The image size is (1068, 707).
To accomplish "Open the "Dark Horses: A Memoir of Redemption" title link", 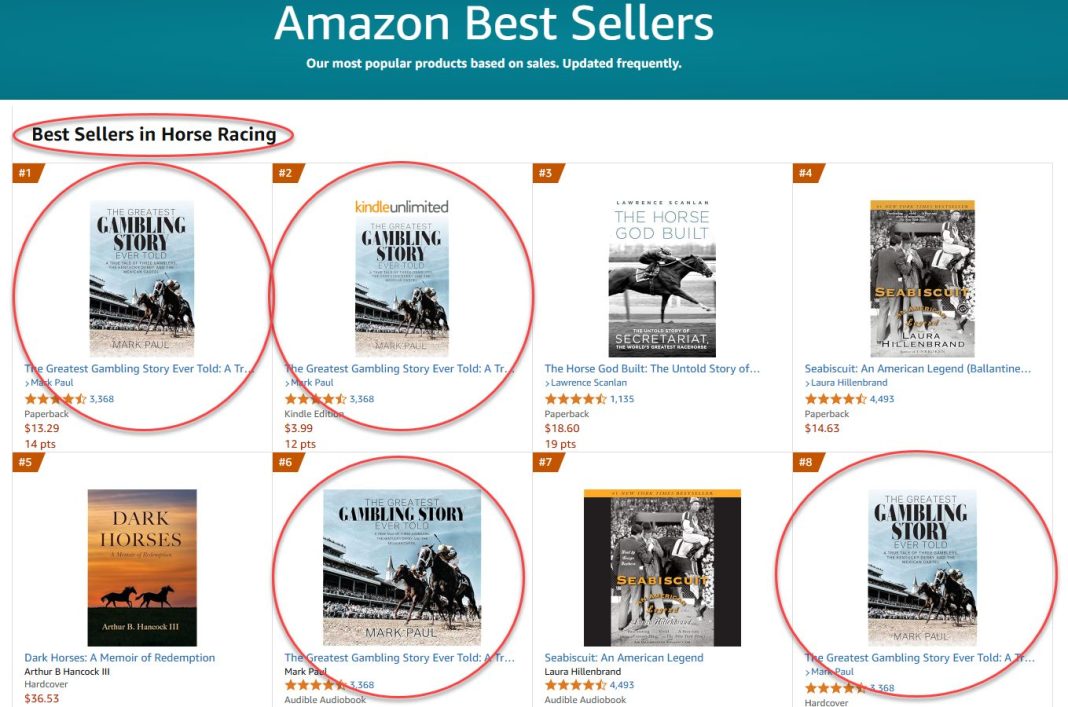I will point(120,658).
